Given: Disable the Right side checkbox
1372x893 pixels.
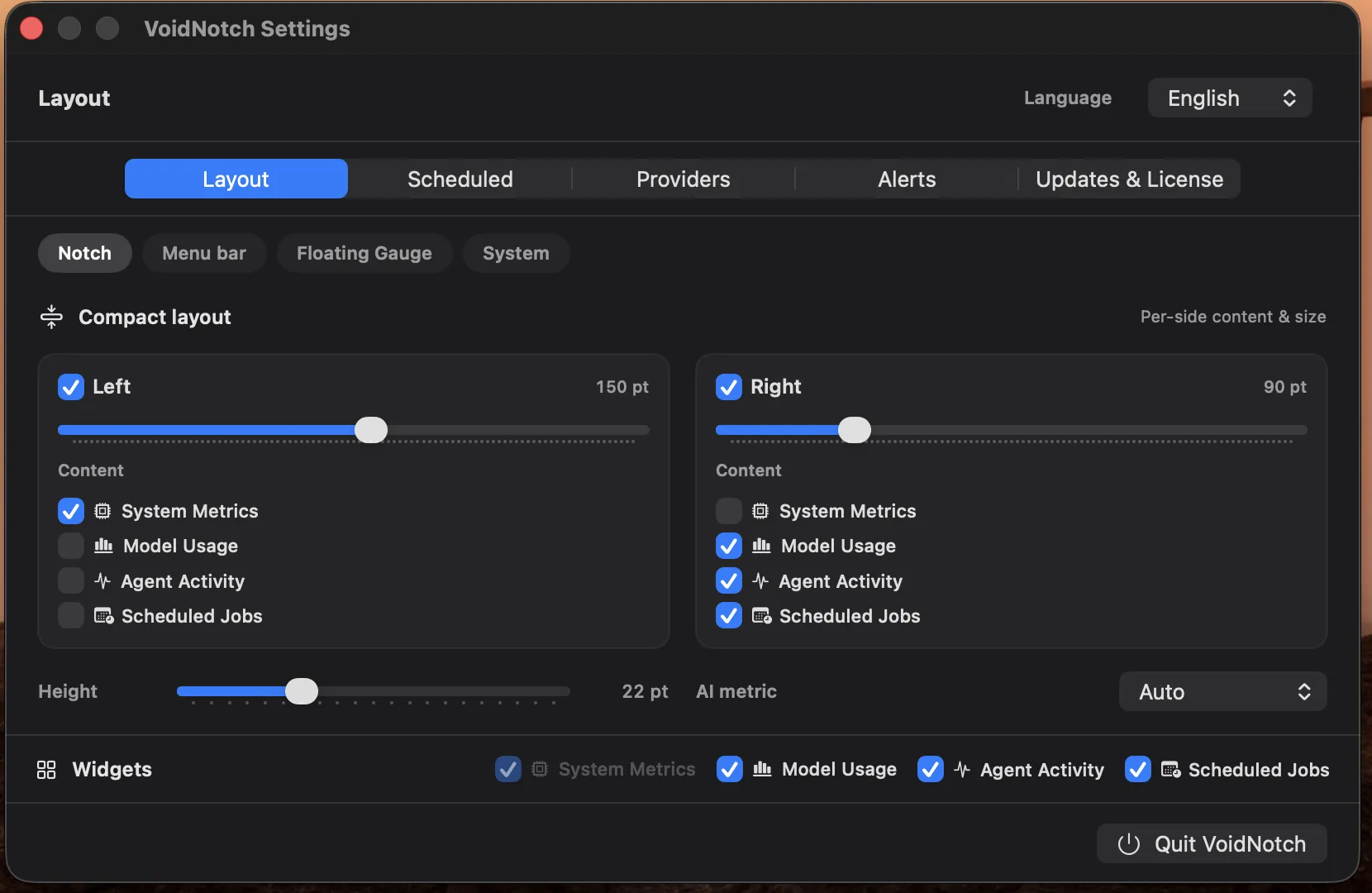Looking at the screenshot, I should (x=729, y=387).
